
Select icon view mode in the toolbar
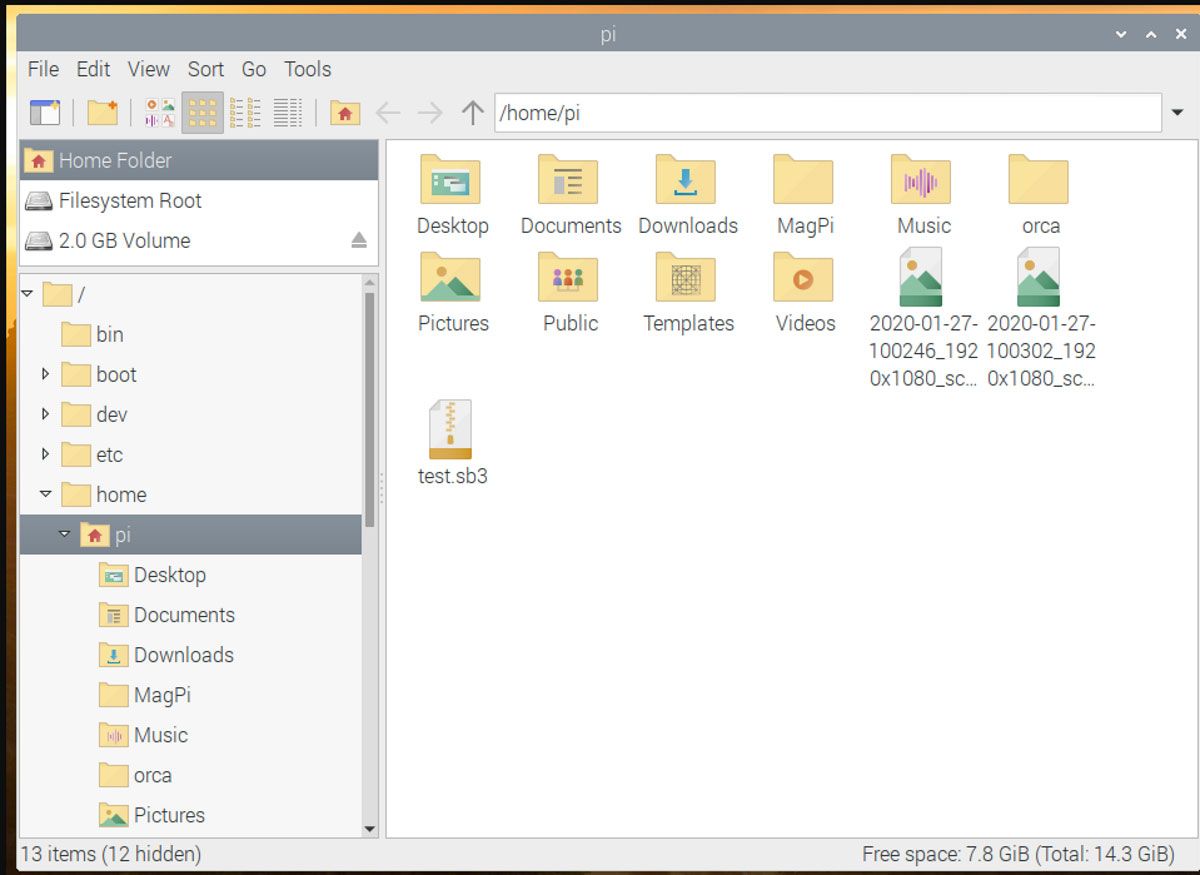[201, 112]
